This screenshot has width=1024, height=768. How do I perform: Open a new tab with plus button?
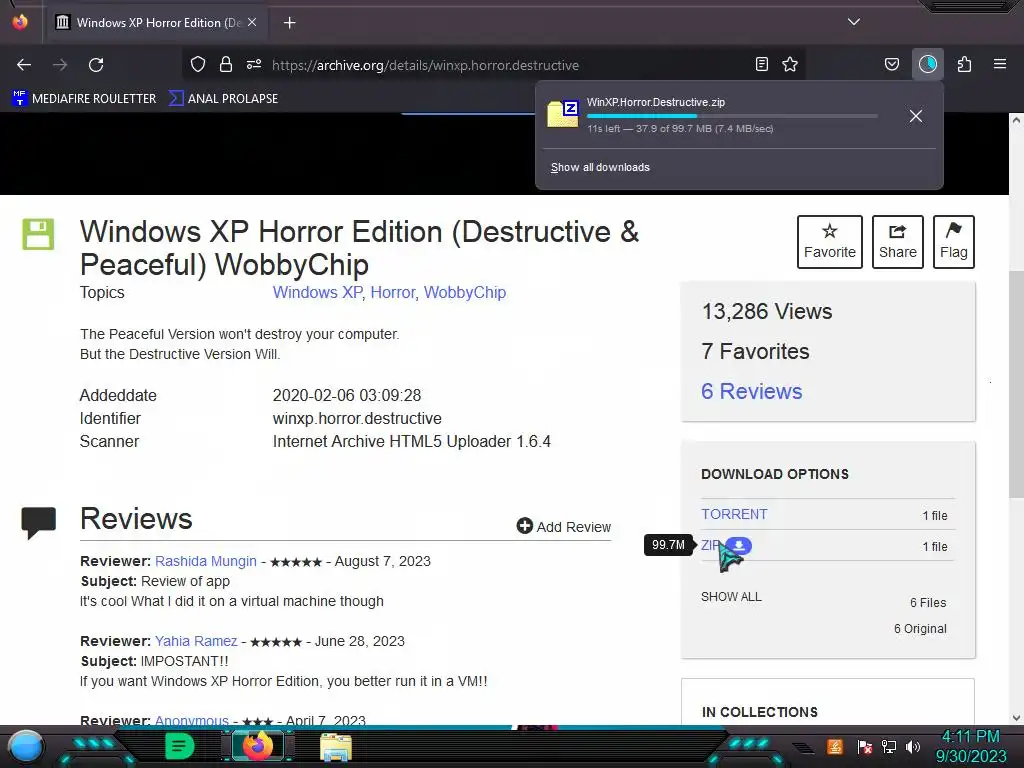289,23
